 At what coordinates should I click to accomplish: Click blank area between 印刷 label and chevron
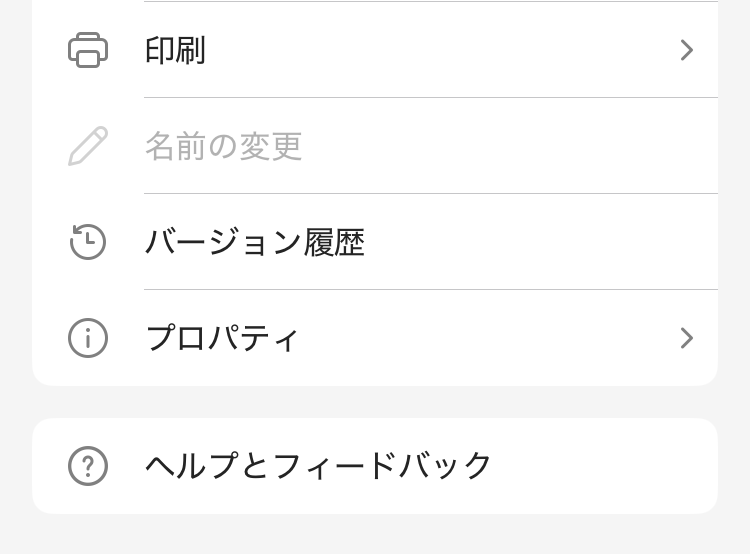(442, 50)
